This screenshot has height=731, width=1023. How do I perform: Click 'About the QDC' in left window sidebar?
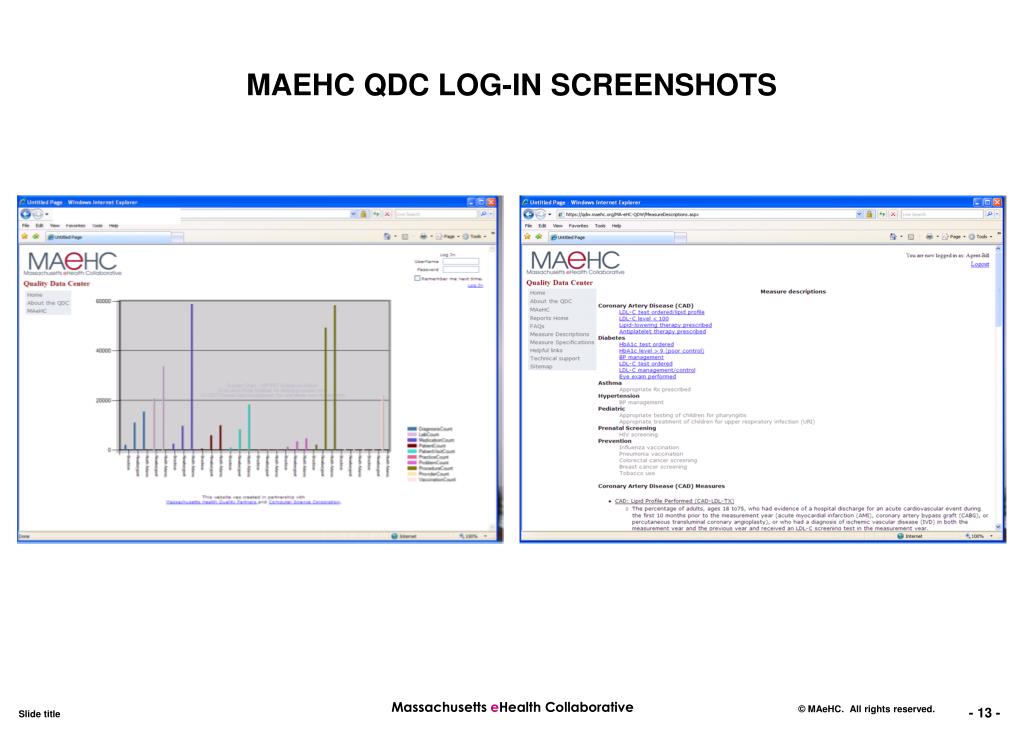pos(48,303)
